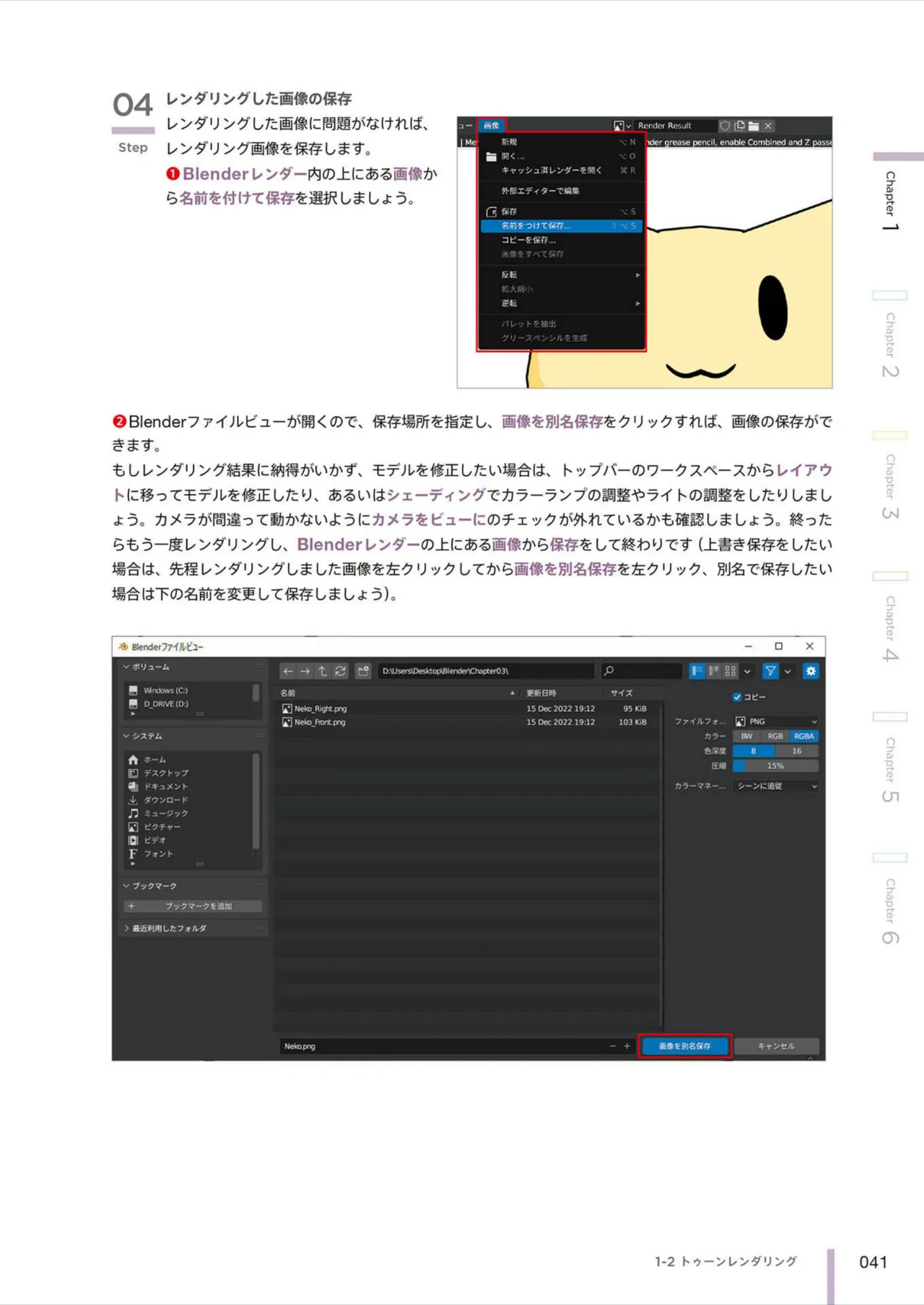This screenshot has height=1305, width=924.
Task: Decrement filename number with minus button
Action: [x=613, y=1046]
